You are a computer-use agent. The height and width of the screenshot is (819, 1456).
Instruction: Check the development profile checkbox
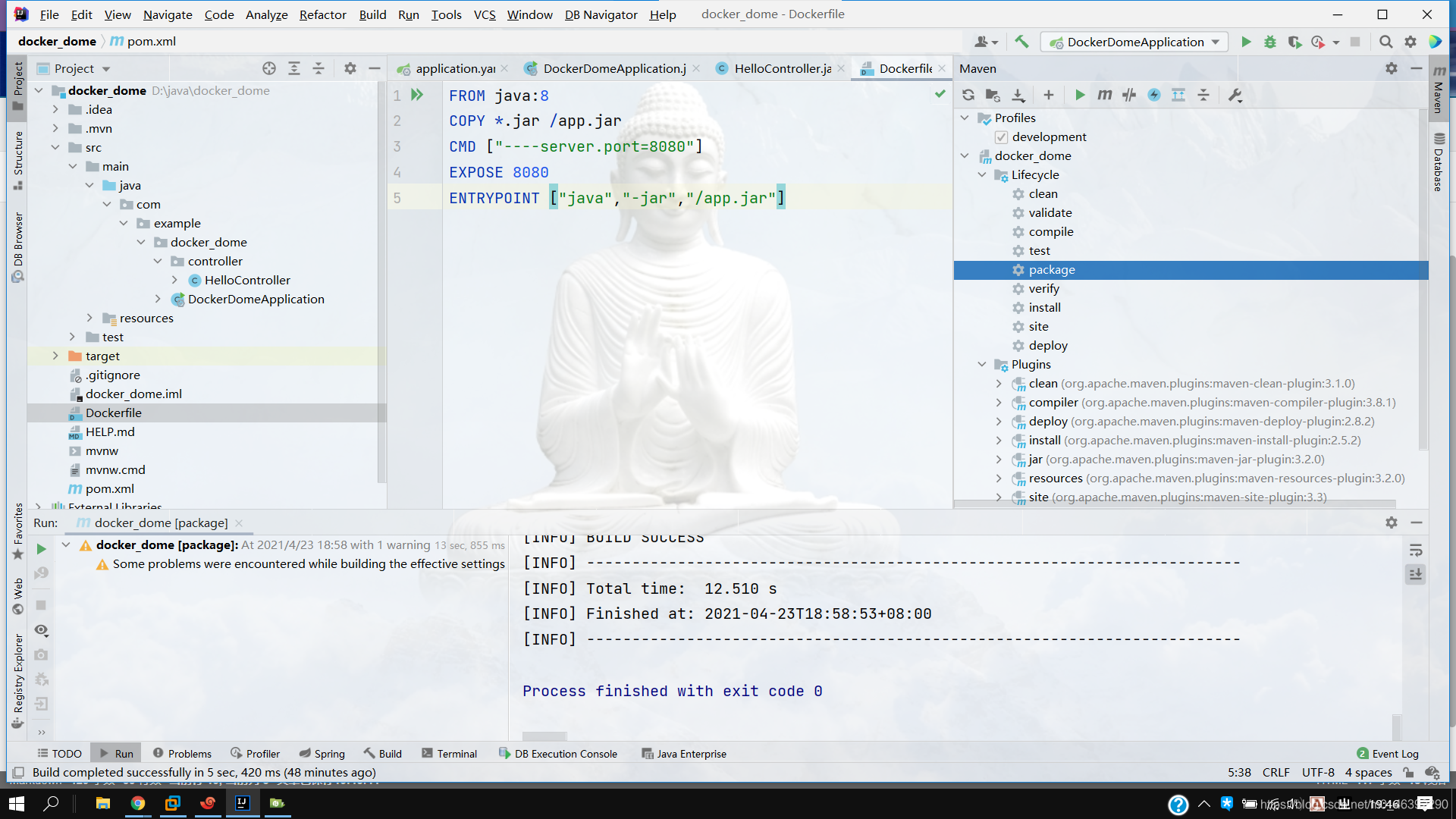pos(1001,137)
